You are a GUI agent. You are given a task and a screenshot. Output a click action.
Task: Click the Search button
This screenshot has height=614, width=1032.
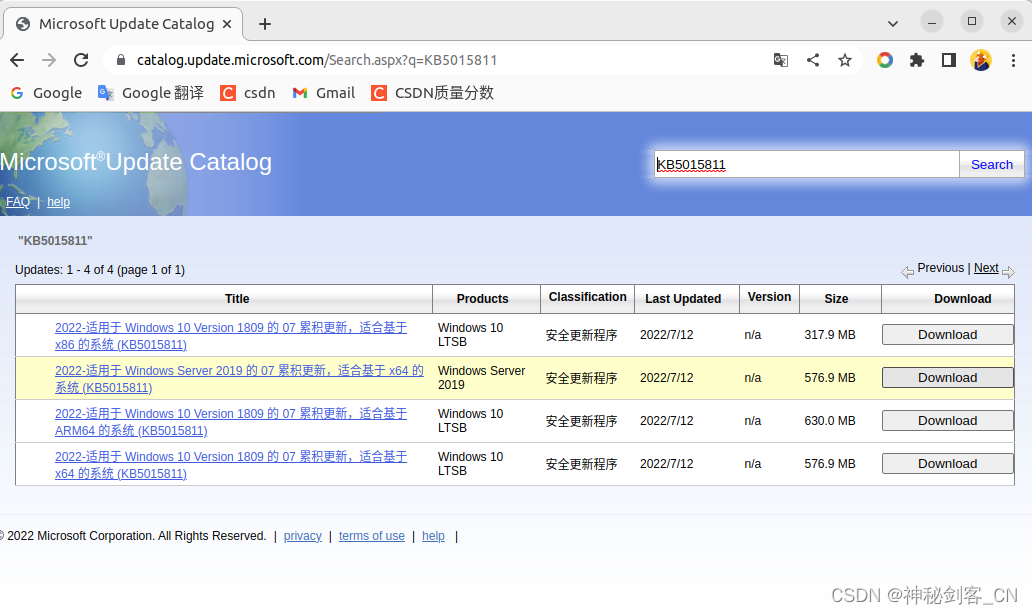point(991,165)
